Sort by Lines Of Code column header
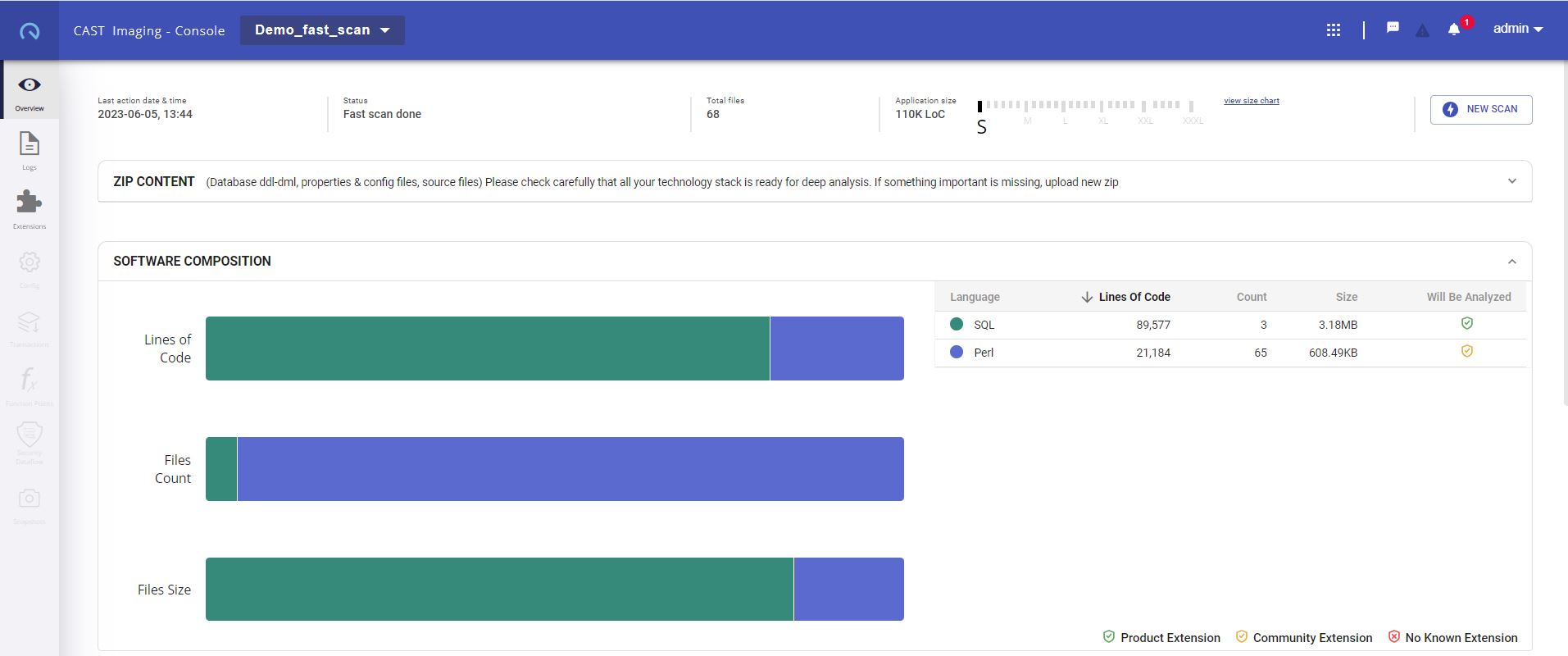 point(1134,297)
